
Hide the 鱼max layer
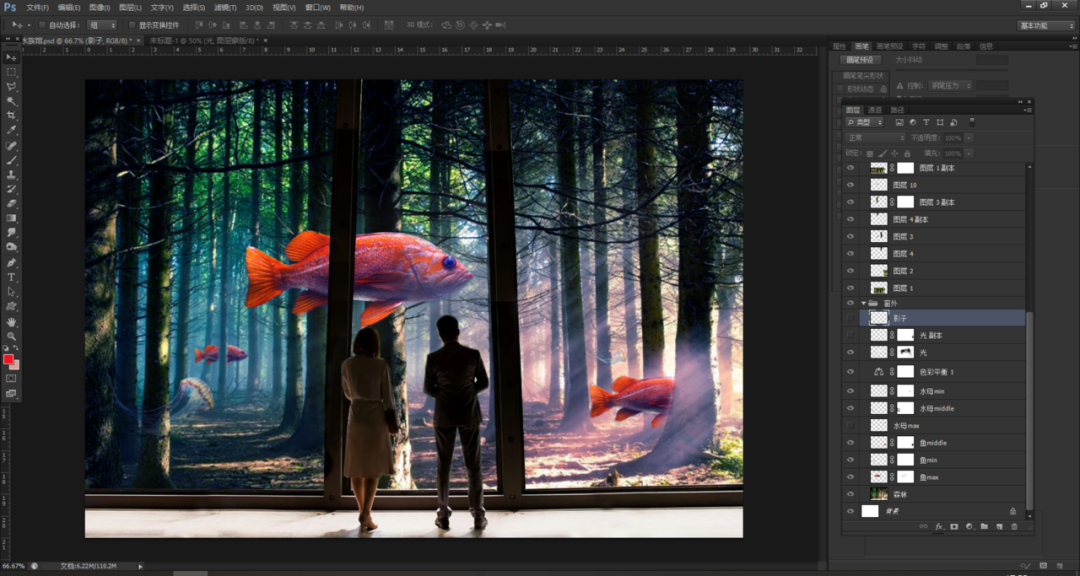pos(850,477)
